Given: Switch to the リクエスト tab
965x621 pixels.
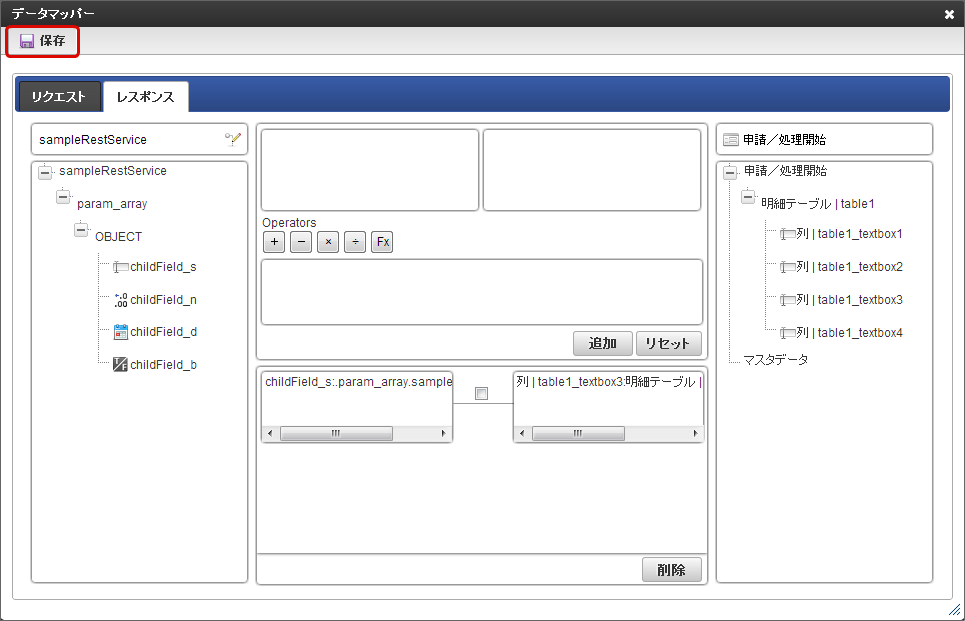Looking at the screenshot, I should coord(59,97).
